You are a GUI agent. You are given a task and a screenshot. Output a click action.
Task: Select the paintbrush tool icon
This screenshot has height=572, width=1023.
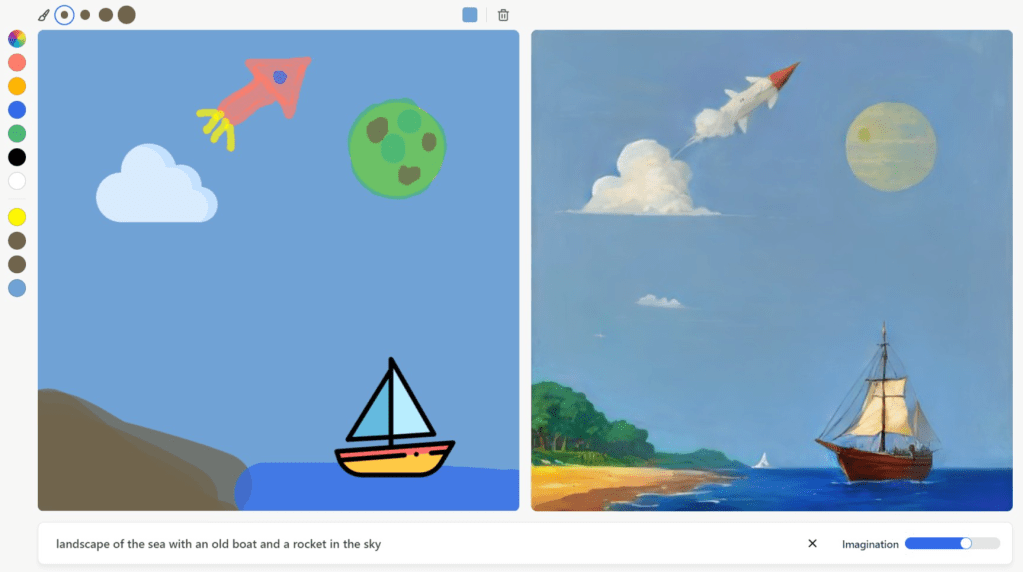pos(44,15)
